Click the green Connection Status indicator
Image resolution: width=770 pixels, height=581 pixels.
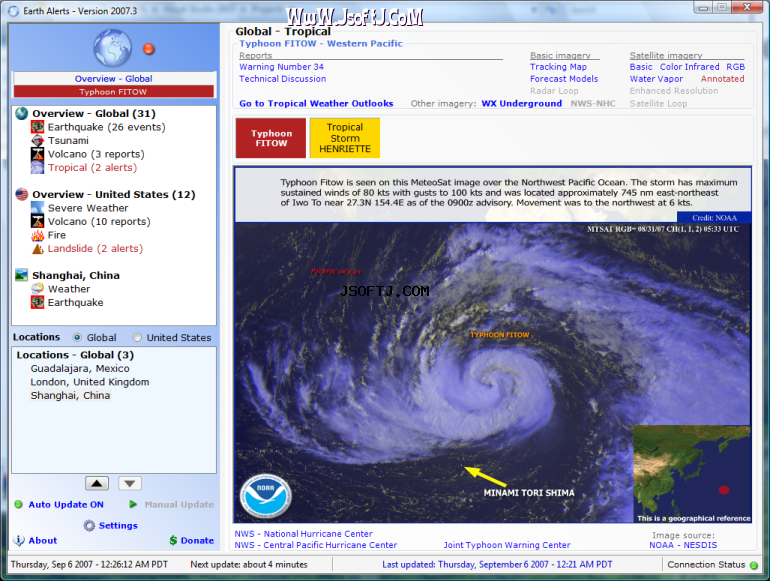coord(754,565)
